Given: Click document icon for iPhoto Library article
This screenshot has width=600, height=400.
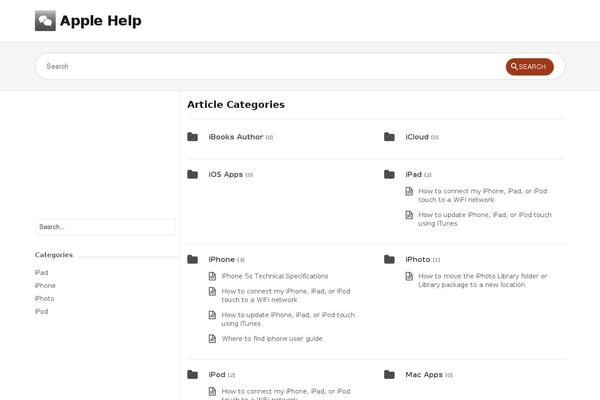Looking at the screenshot, I should point(409,276).
